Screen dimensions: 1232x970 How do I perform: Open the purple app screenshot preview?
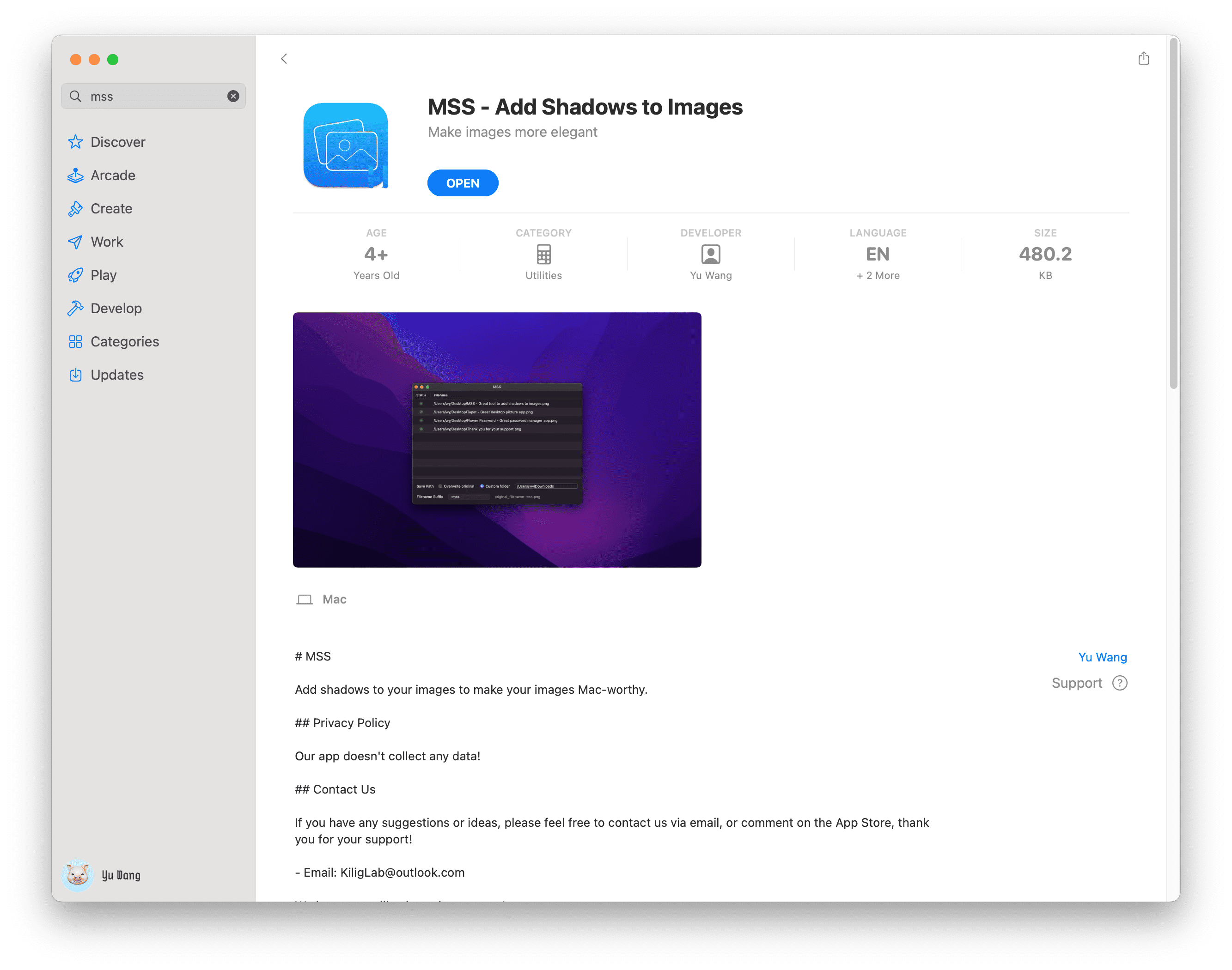497,440
